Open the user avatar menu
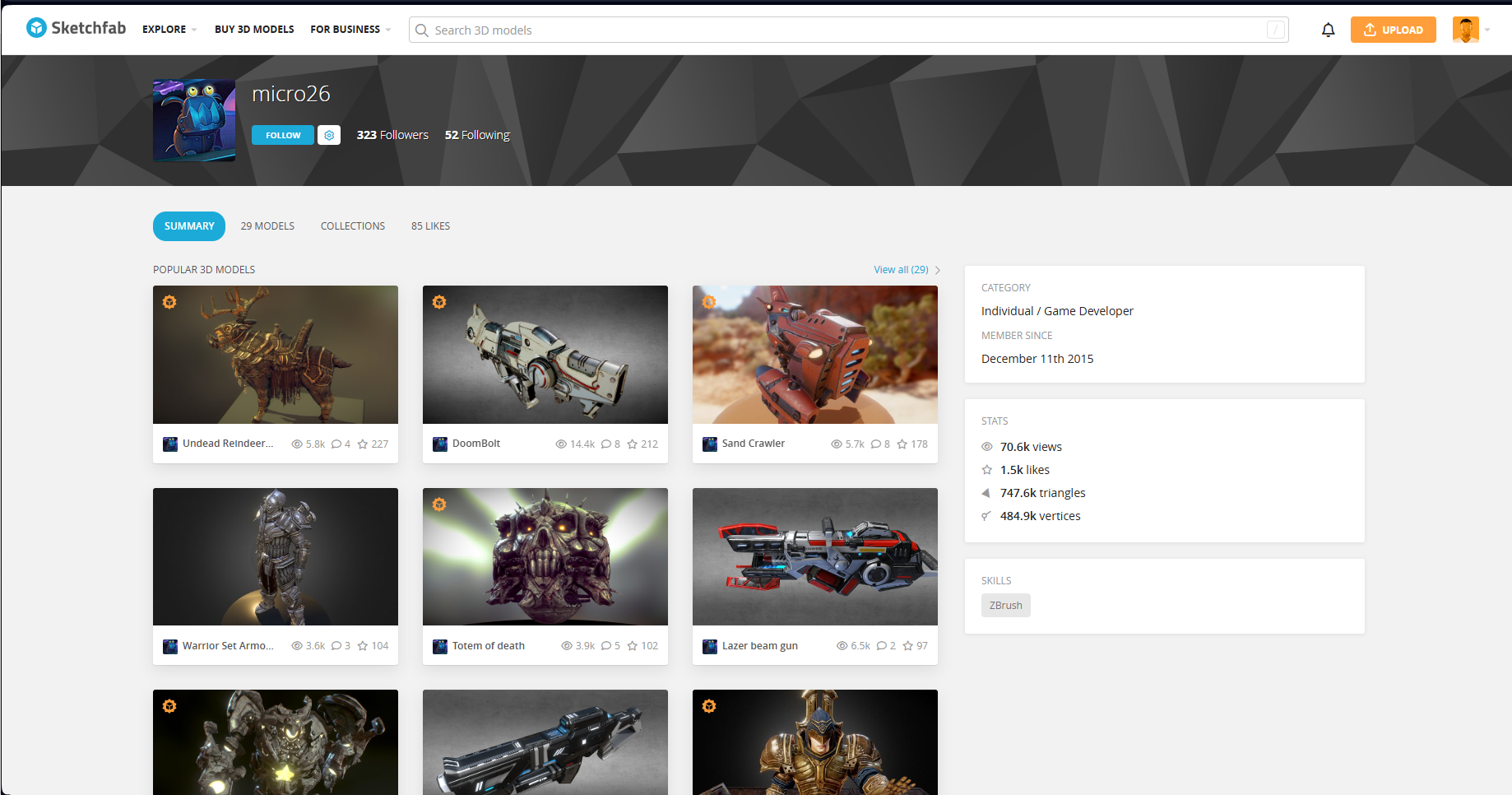Screen dimensions: 1512x795 click(x=1465, y=30)
